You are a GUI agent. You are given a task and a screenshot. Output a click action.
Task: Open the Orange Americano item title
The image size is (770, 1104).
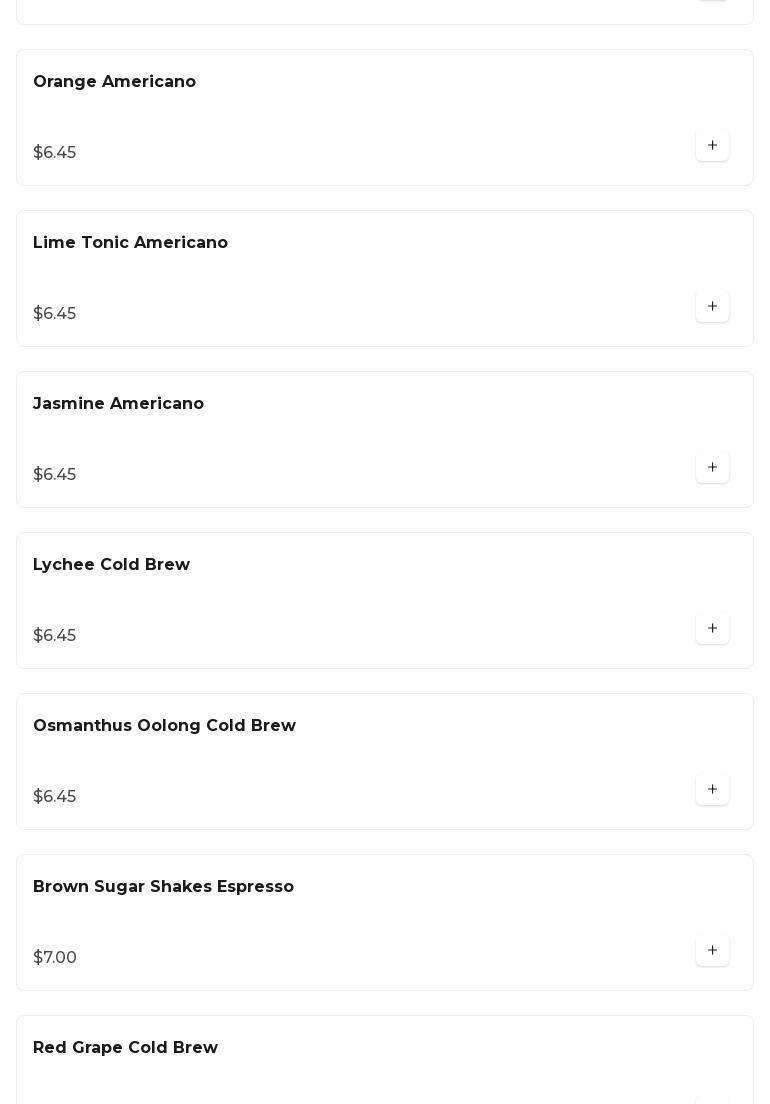[114, 82]
